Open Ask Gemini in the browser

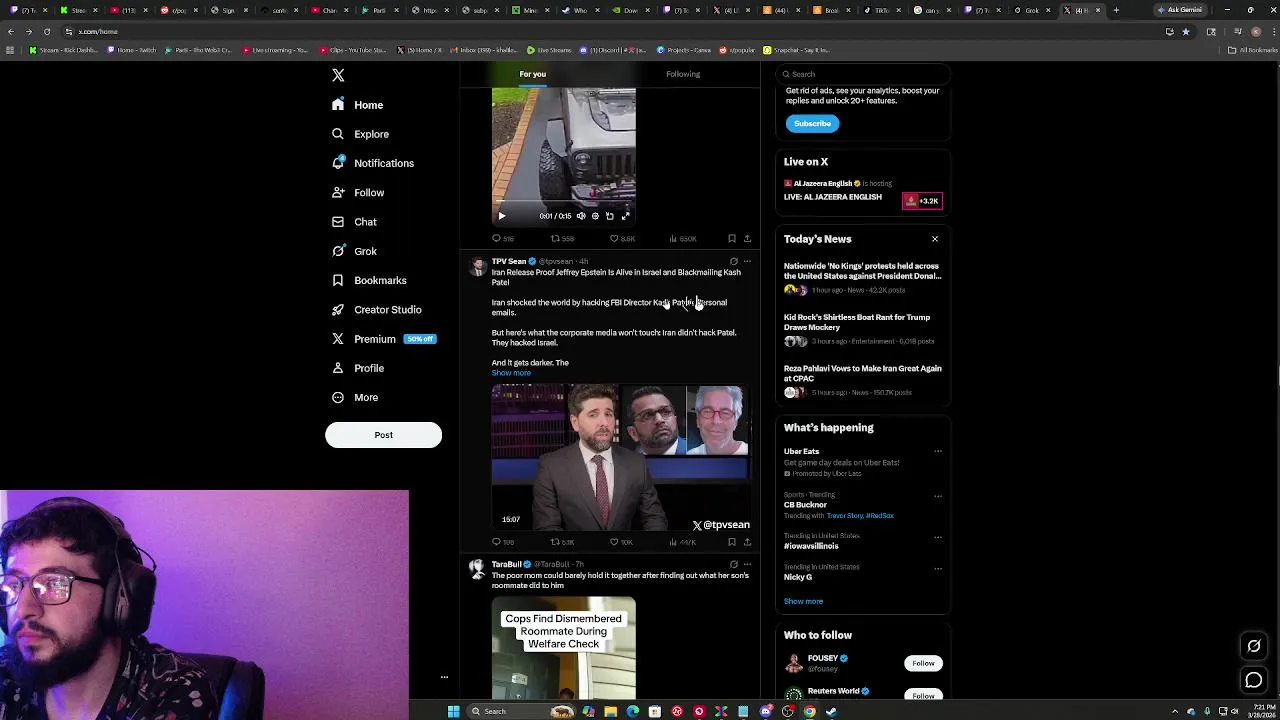(x=1180, y=10)
